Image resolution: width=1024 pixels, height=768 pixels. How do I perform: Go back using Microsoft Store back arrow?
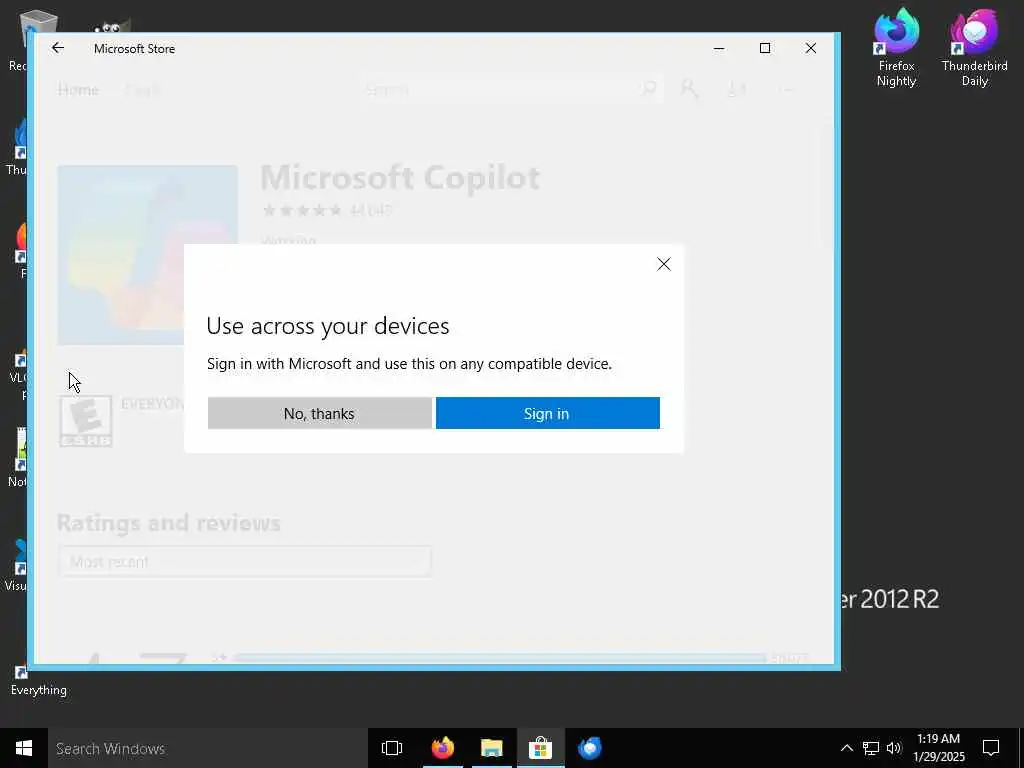(58, 48)
